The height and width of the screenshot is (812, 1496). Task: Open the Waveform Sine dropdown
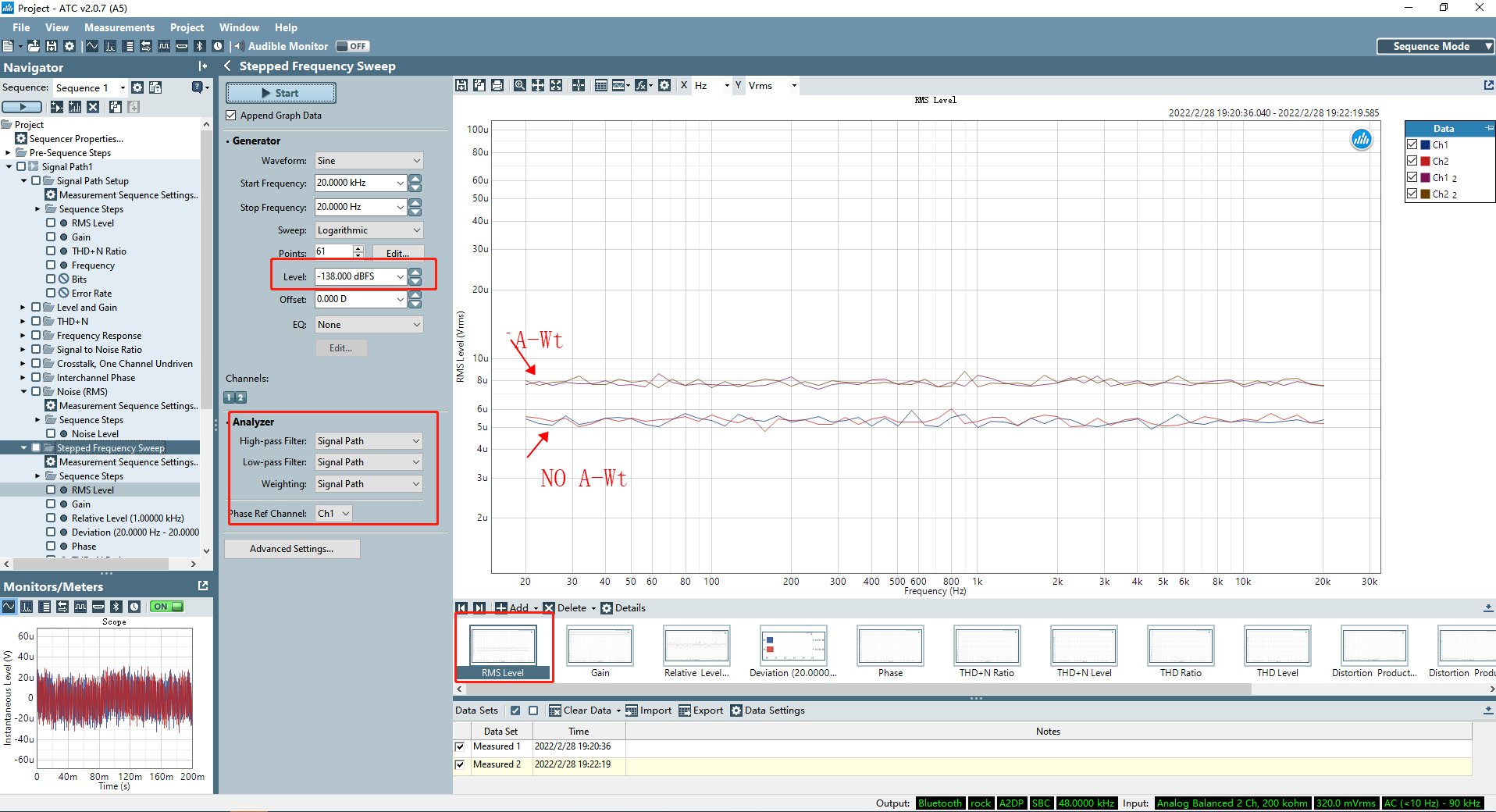[x=369, y=161]
